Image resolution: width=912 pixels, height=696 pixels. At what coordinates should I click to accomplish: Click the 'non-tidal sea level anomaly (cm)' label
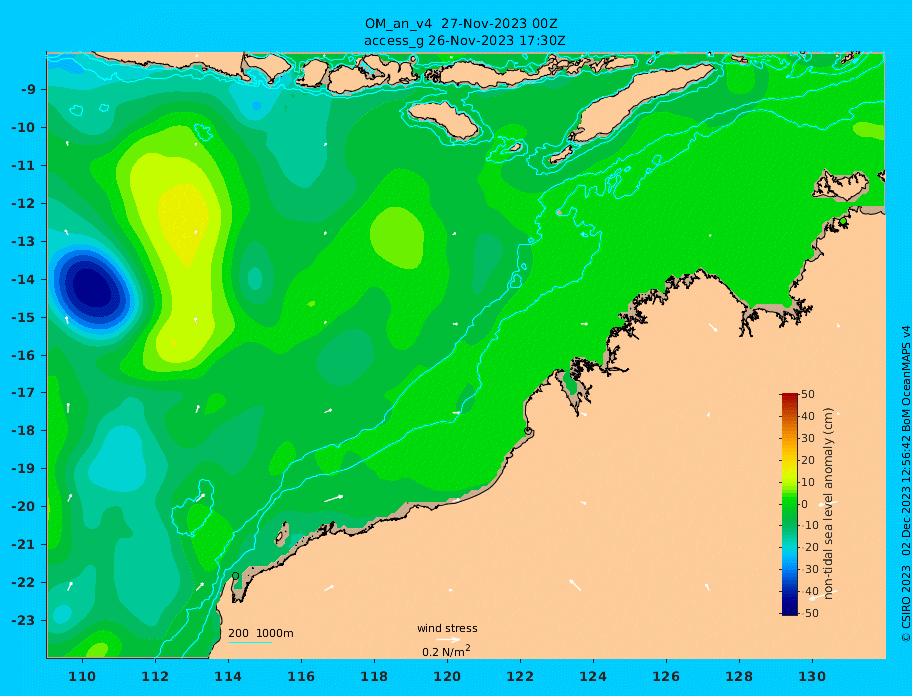pyautogui.click(x=828, y=504)
